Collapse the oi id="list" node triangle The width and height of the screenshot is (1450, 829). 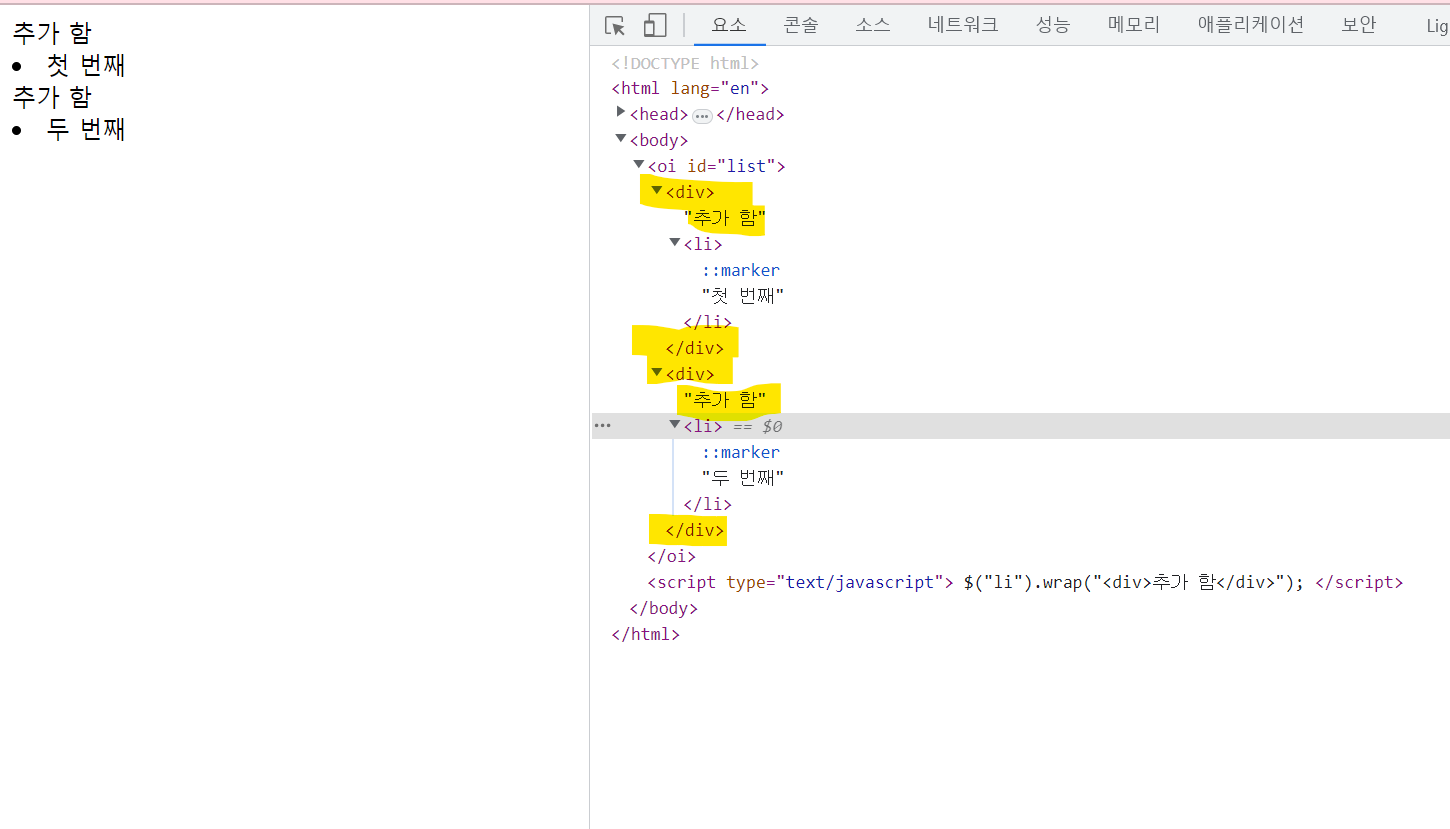pos(639,164)
